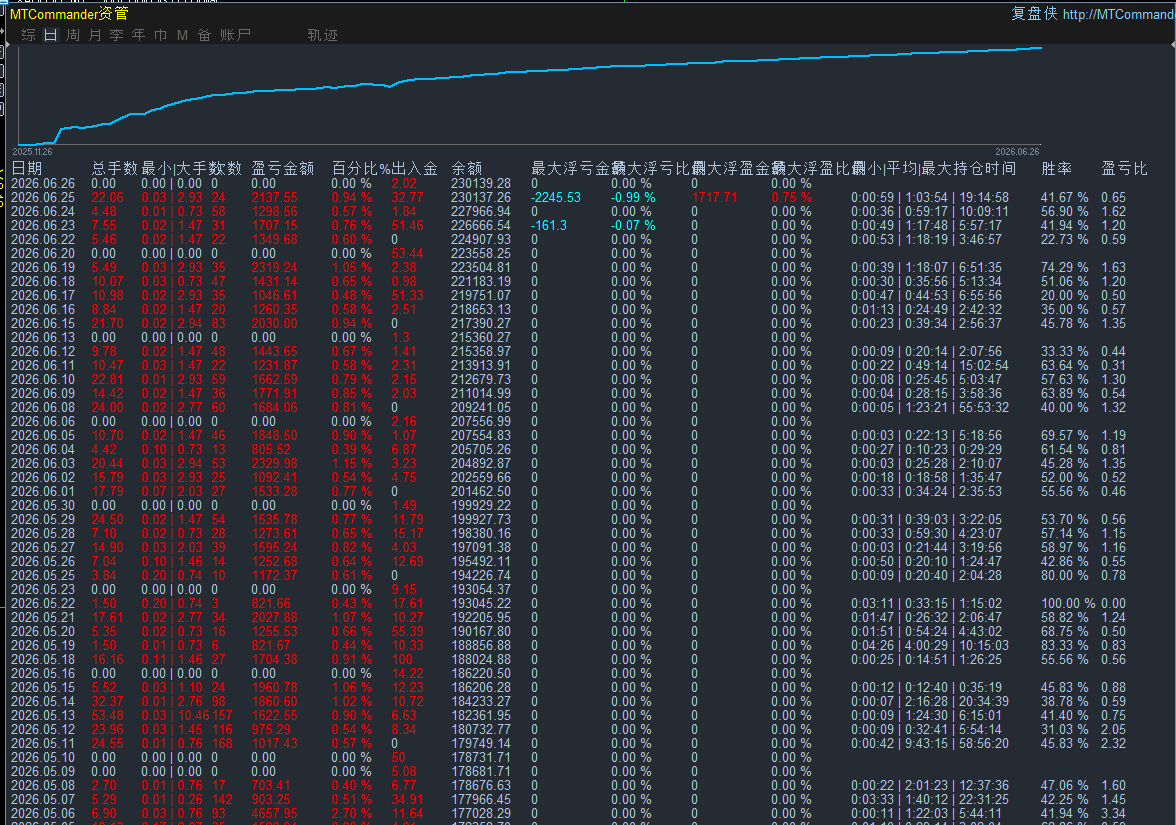
Task: Click the 日期 column header
Action: [x=27, y=169]
